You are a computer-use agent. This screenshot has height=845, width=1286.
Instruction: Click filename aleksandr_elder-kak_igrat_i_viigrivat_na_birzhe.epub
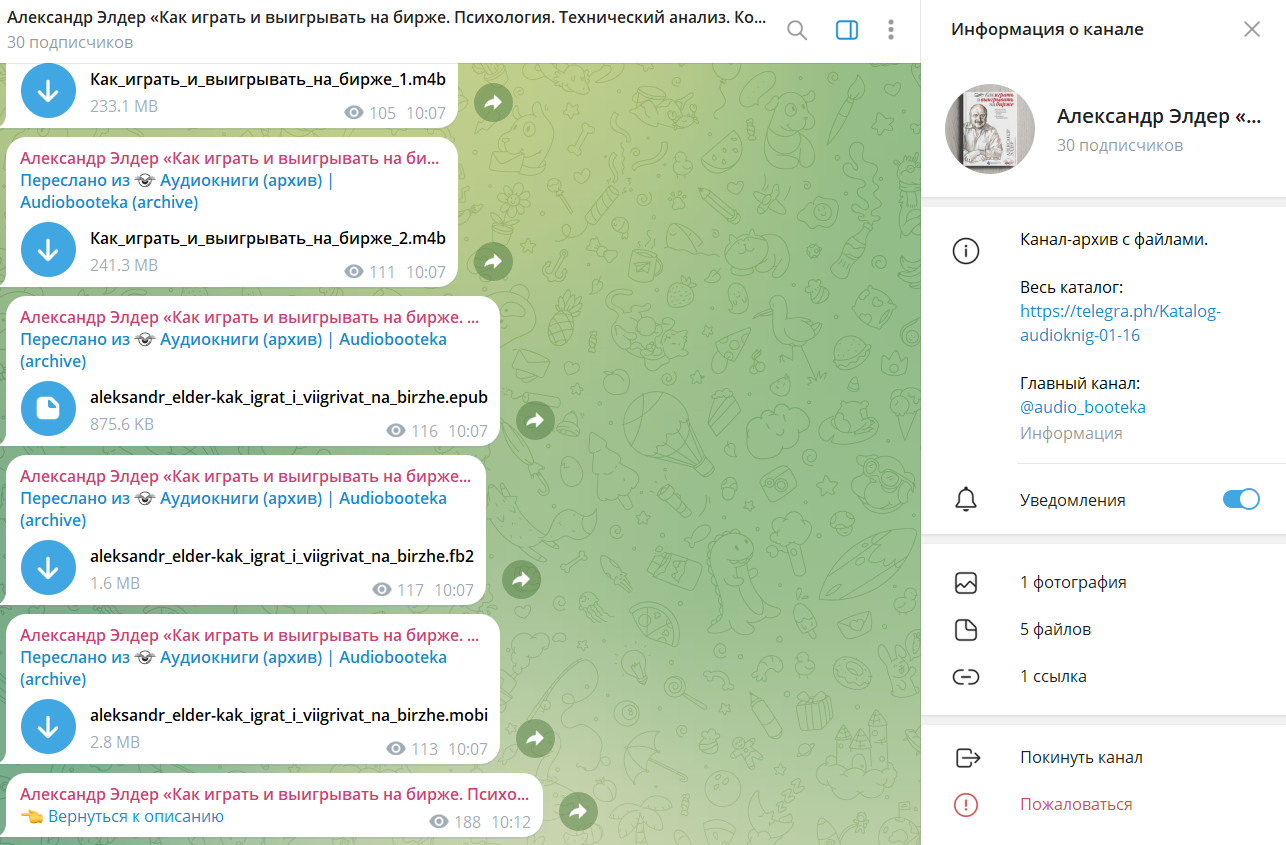(x=289, y=397)
